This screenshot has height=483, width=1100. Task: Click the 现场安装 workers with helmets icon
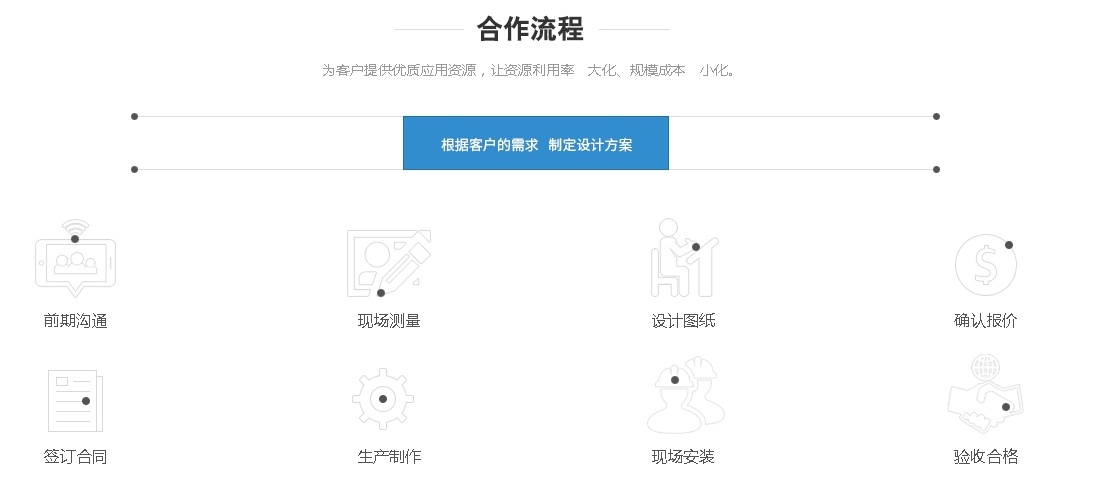click(x=685, y=395)
